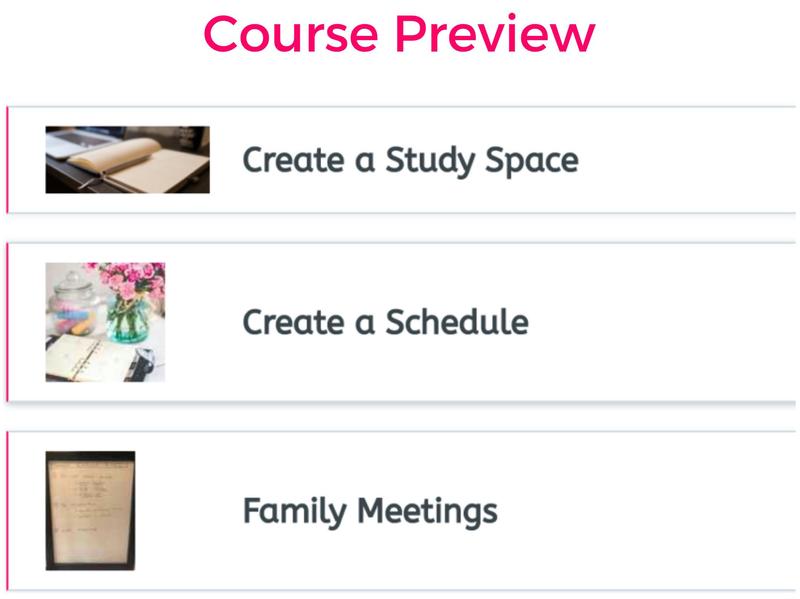Click the open planner in the Schedule thumbnail
The width and height of the screenshot is (800, 599).
click(85, 357)
